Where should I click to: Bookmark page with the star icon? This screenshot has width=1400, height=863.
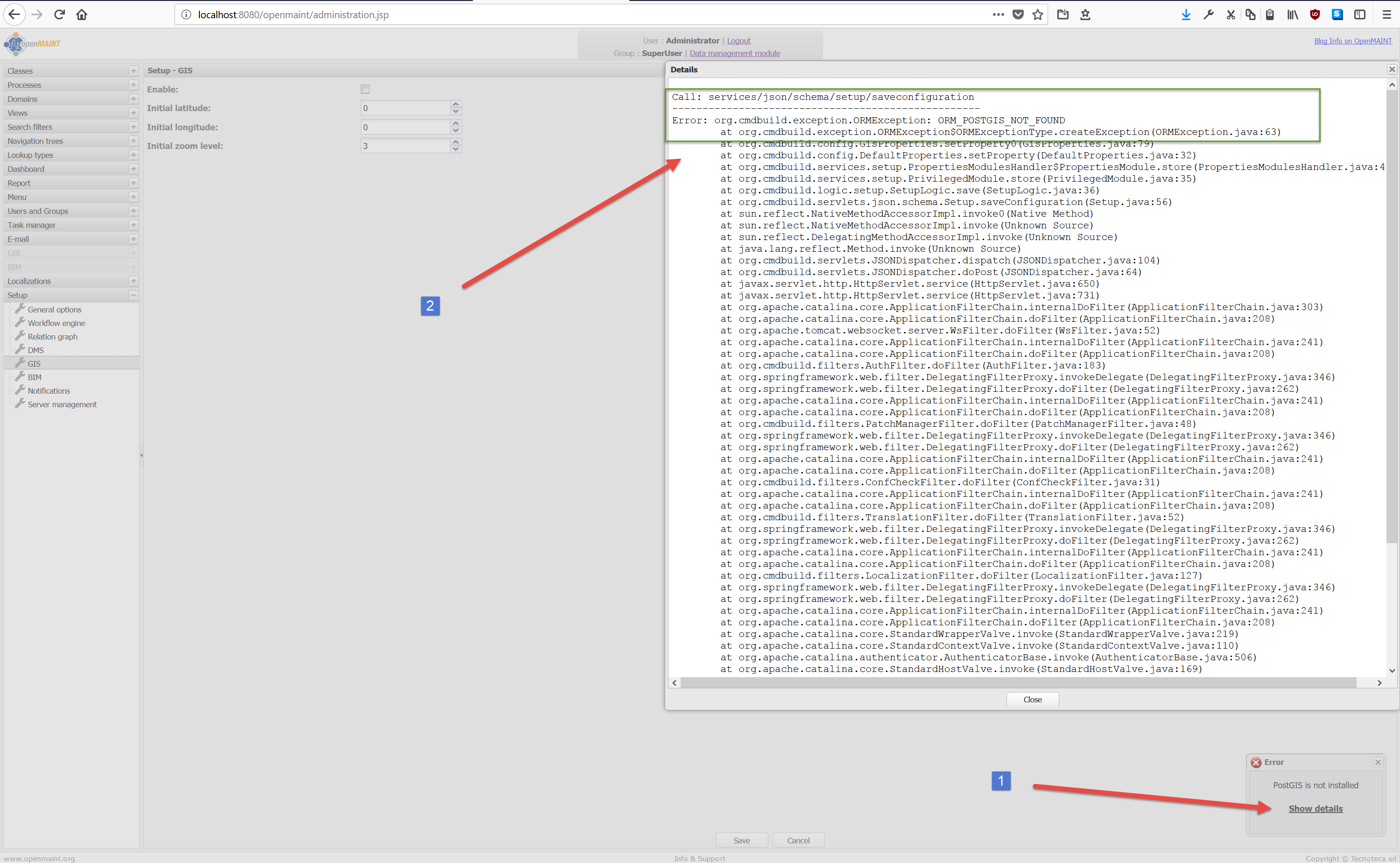[1037, 15]
